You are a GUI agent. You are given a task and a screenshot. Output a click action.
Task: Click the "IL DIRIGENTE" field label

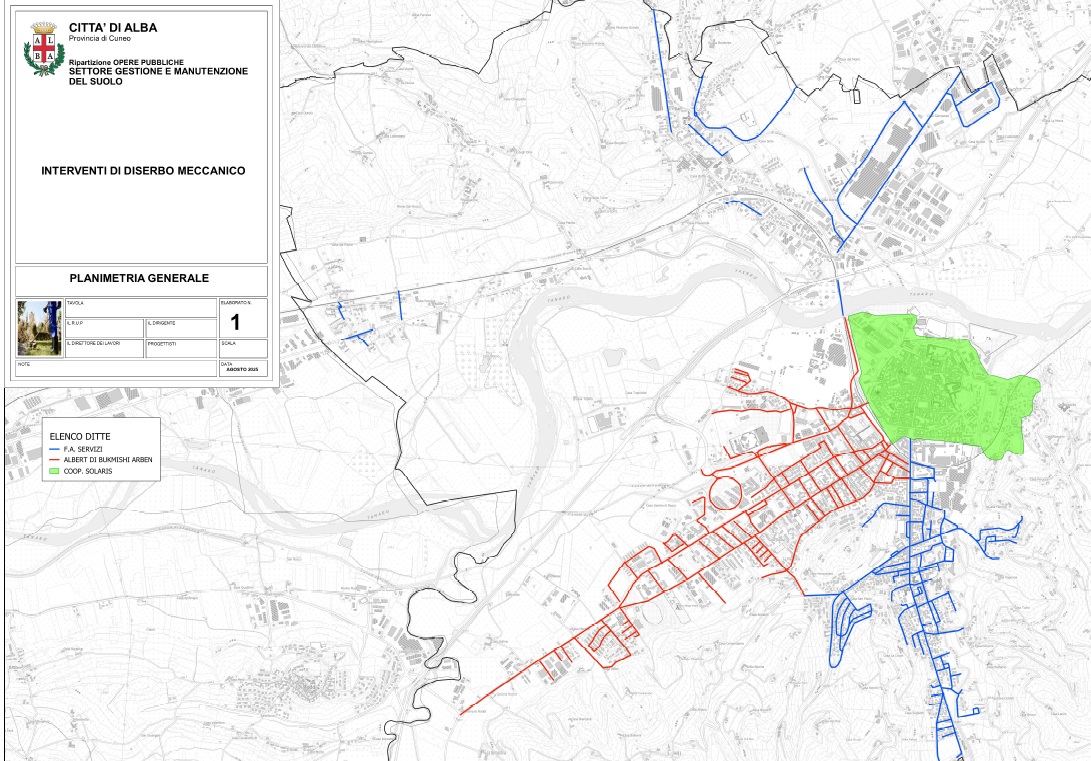pyautogui.click(x=161, y=323)
